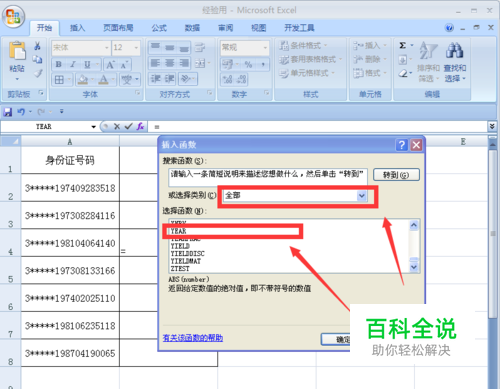Click increase indent icon
The image size is (500, 389).
169,79
